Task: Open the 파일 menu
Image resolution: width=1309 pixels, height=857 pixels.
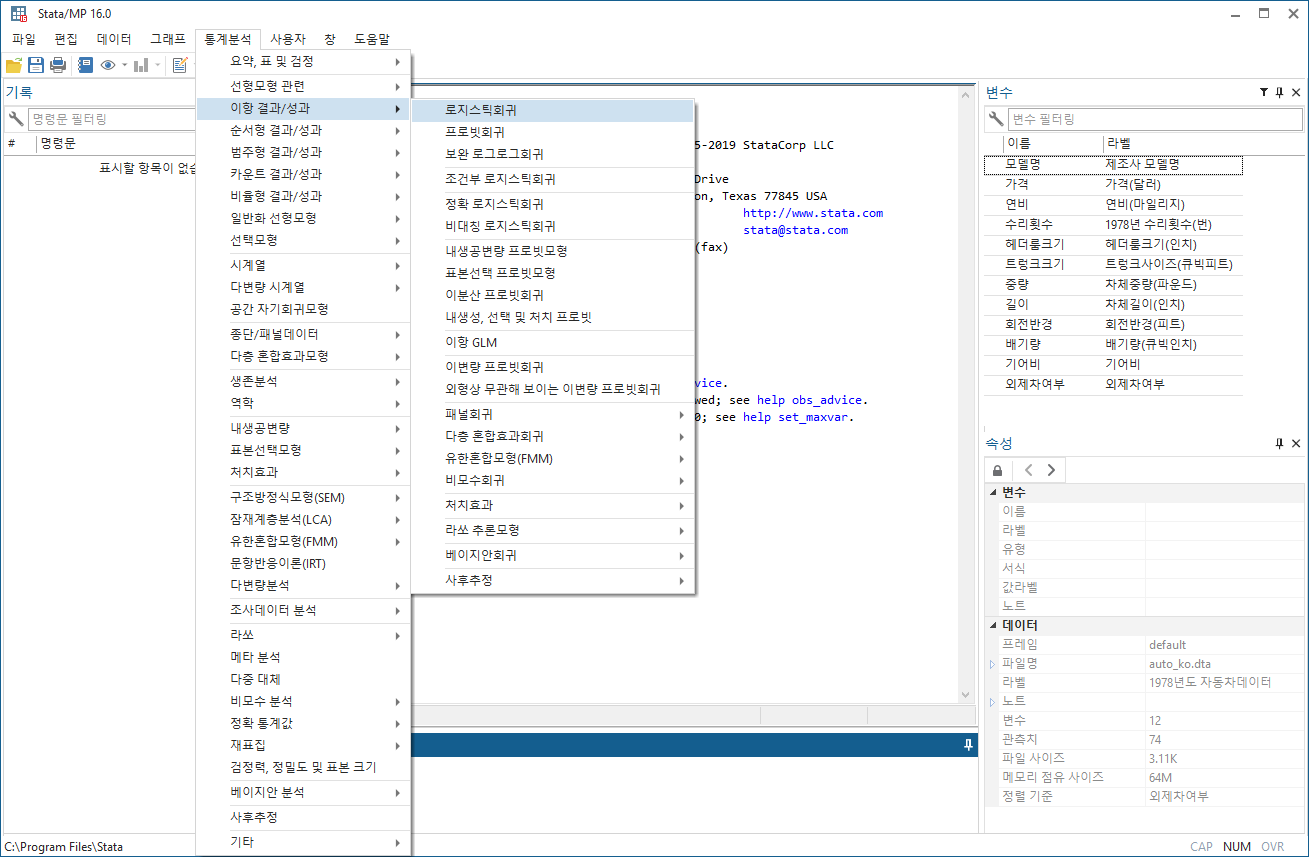Action: click(24, 39)
